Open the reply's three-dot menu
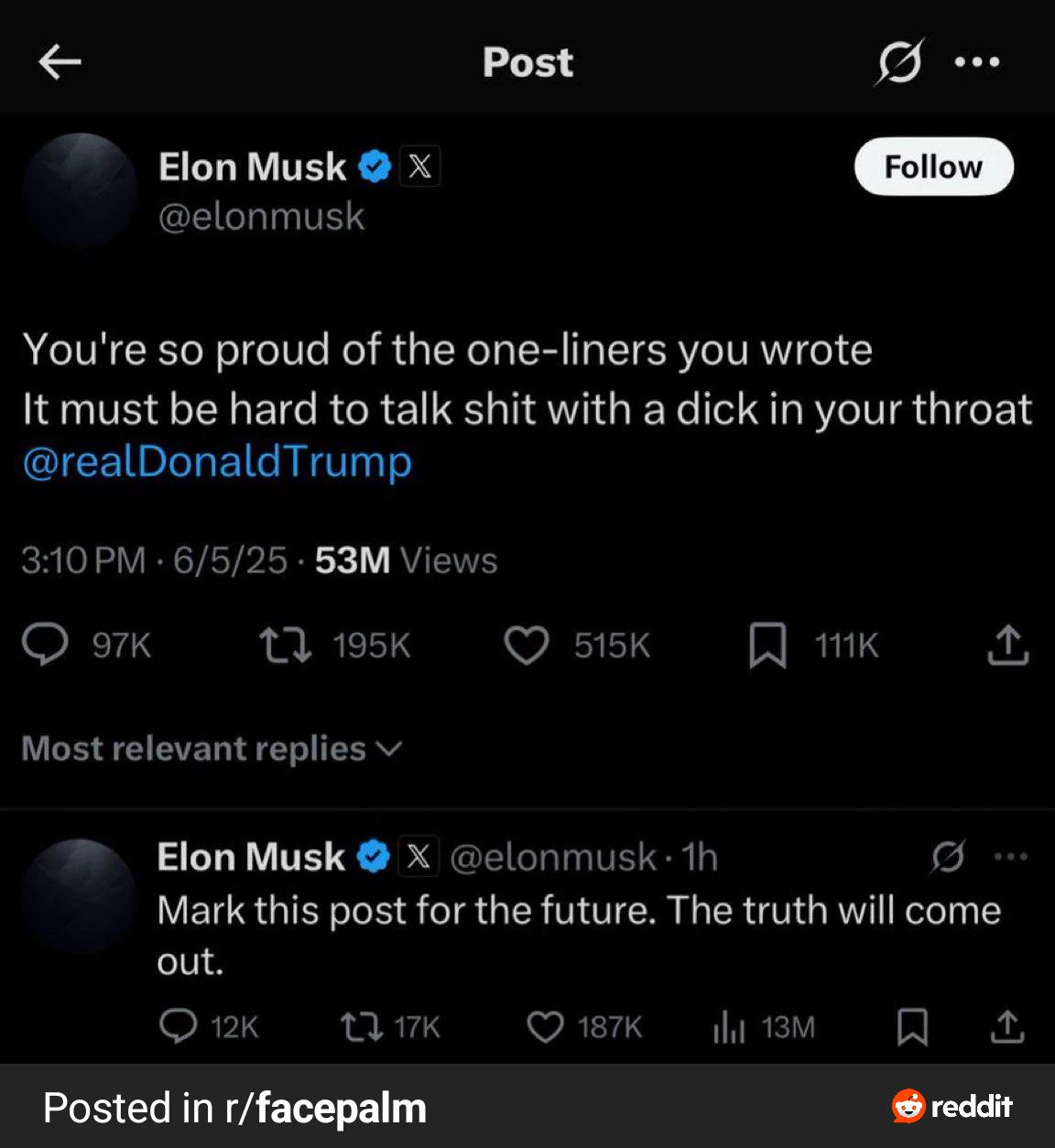The image size is (1055, 1148). tap(1010, 857)
